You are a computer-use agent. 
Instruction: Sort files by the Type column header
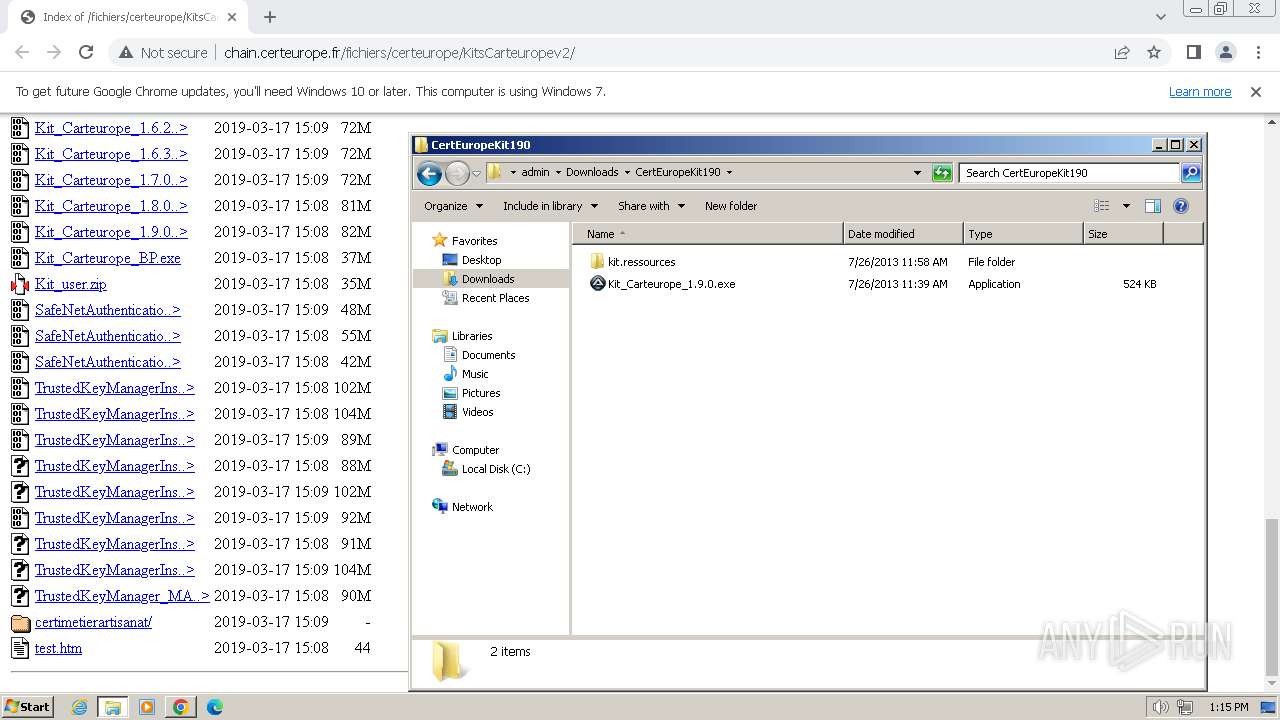pyautogui.click(x=1024, y=234)
